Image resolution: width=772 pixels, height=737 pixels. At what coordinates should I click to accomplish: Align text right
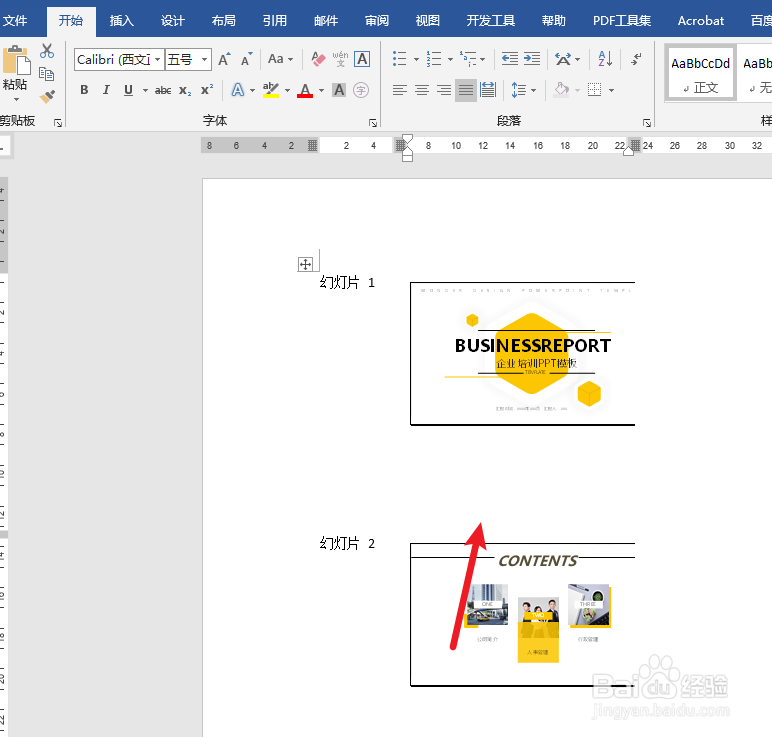click(x=444, y=91)
